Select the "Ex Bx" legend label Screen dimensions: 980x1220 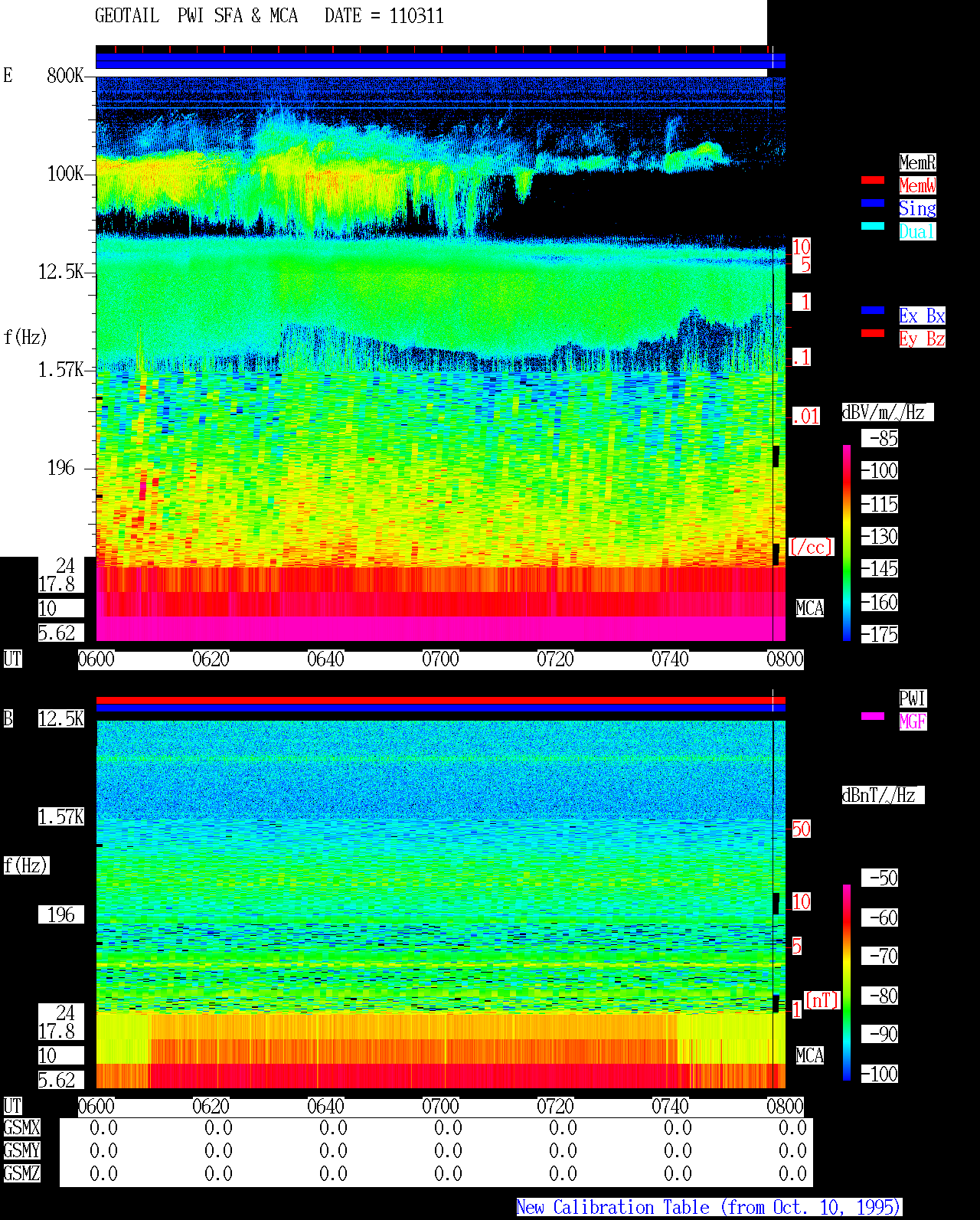coord(922,316)
